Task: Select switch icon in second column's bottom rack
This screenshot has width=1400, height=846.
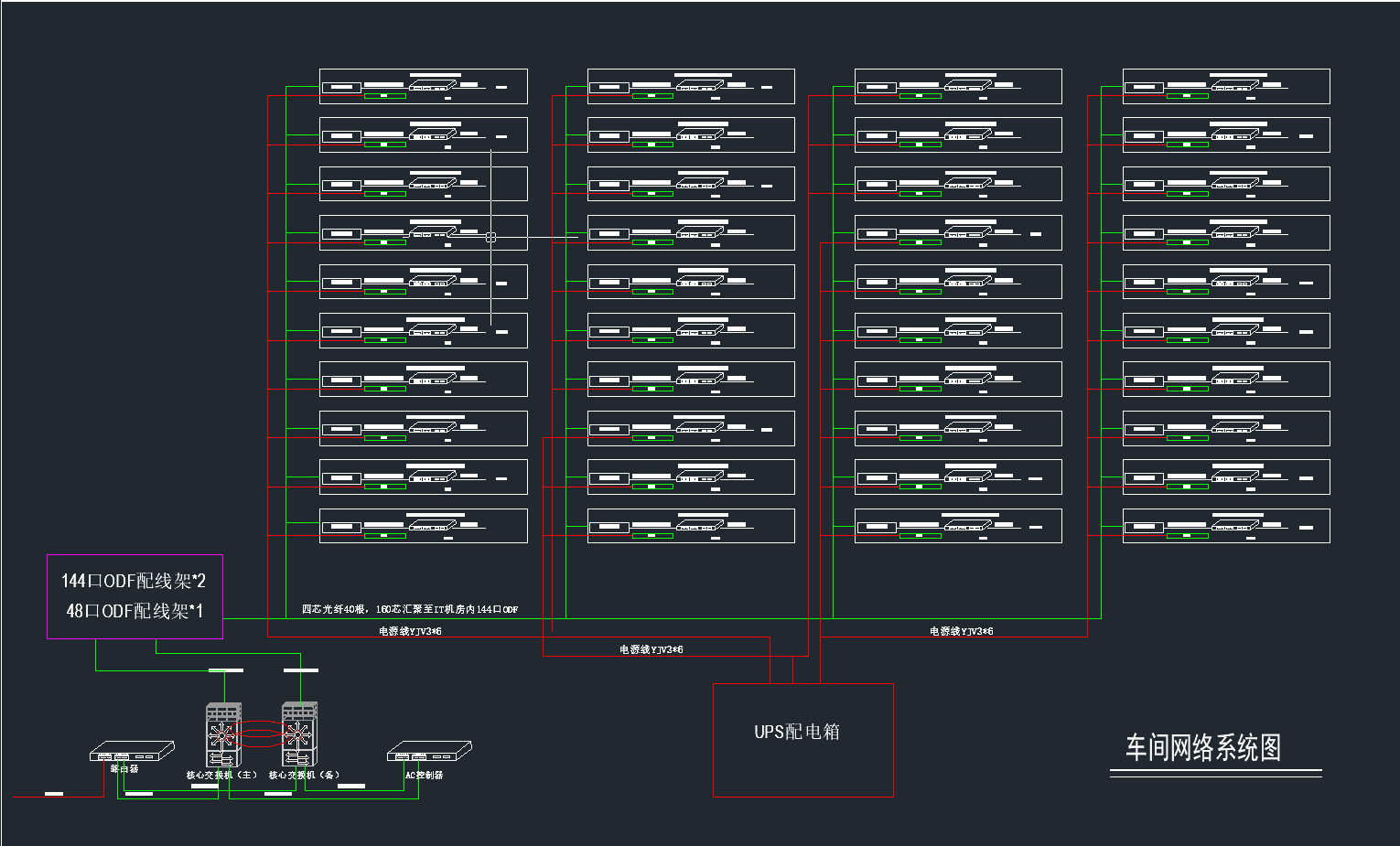Action: click(700, 526)
